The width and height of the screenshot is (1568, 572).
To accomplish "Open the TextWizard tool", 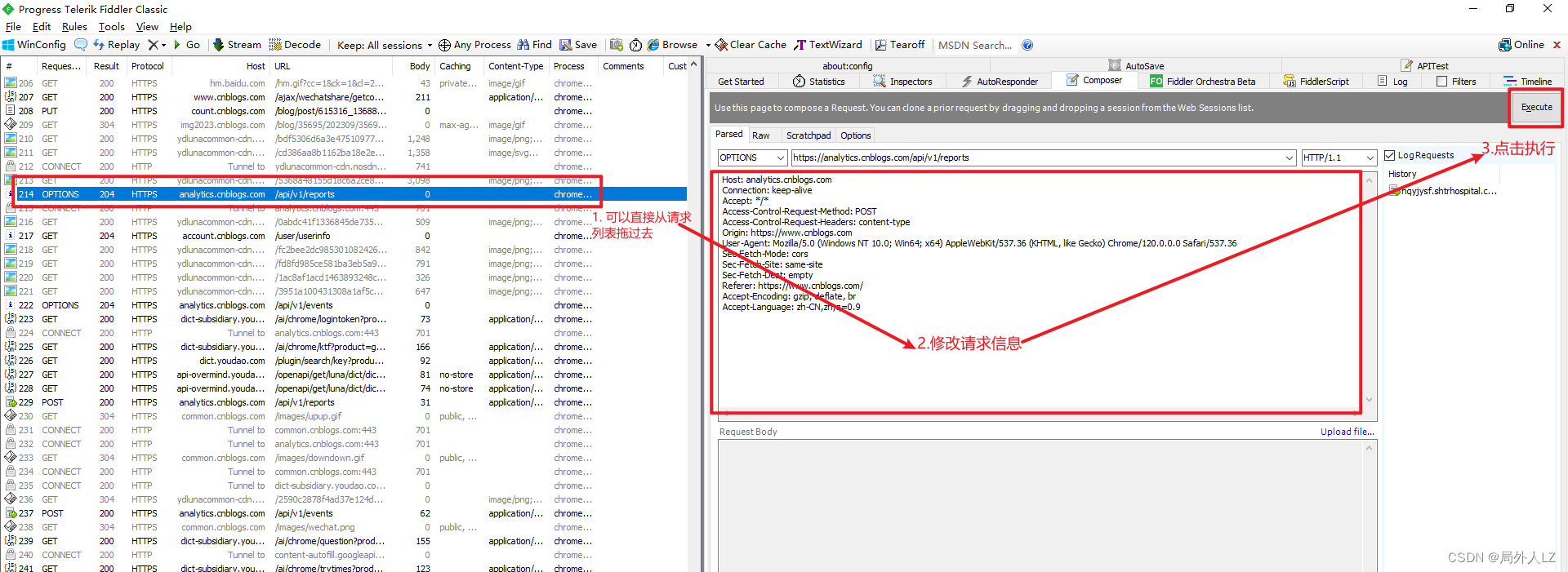I will [828, 45].
